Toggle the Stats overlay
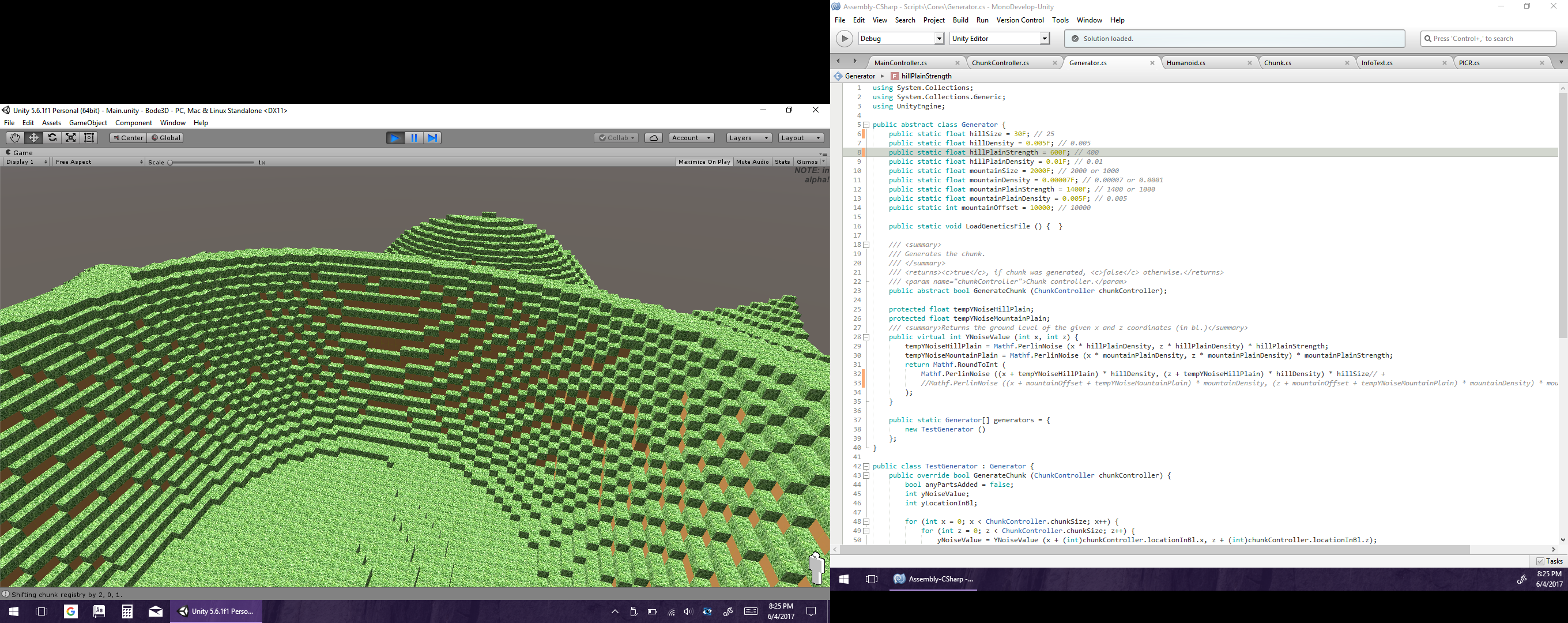Viewport: 1568px width, 623px height. pos(782,162)
